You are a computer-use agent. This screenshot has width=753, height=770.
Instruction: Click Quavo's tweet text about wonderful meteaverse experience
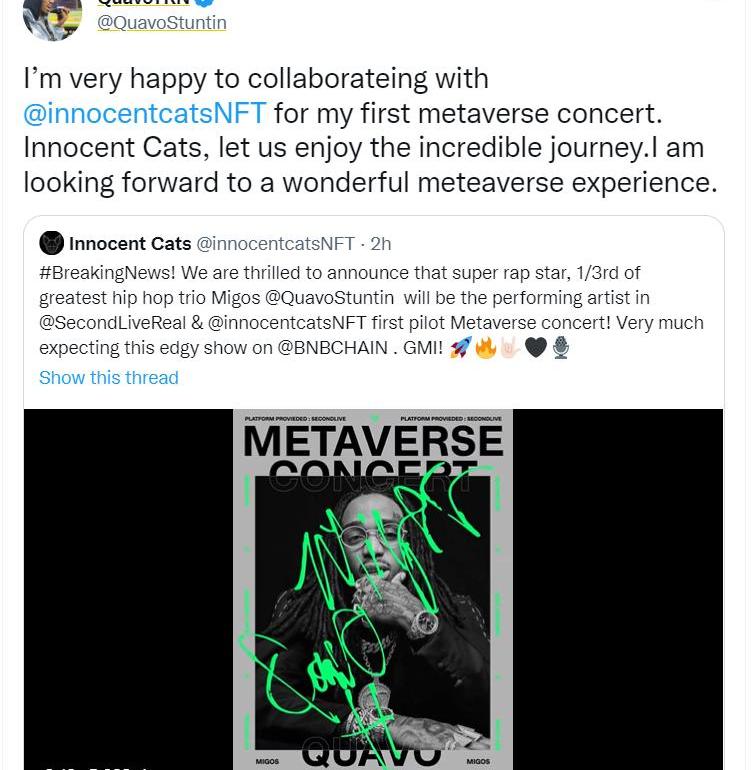click(x=370, y=182)
